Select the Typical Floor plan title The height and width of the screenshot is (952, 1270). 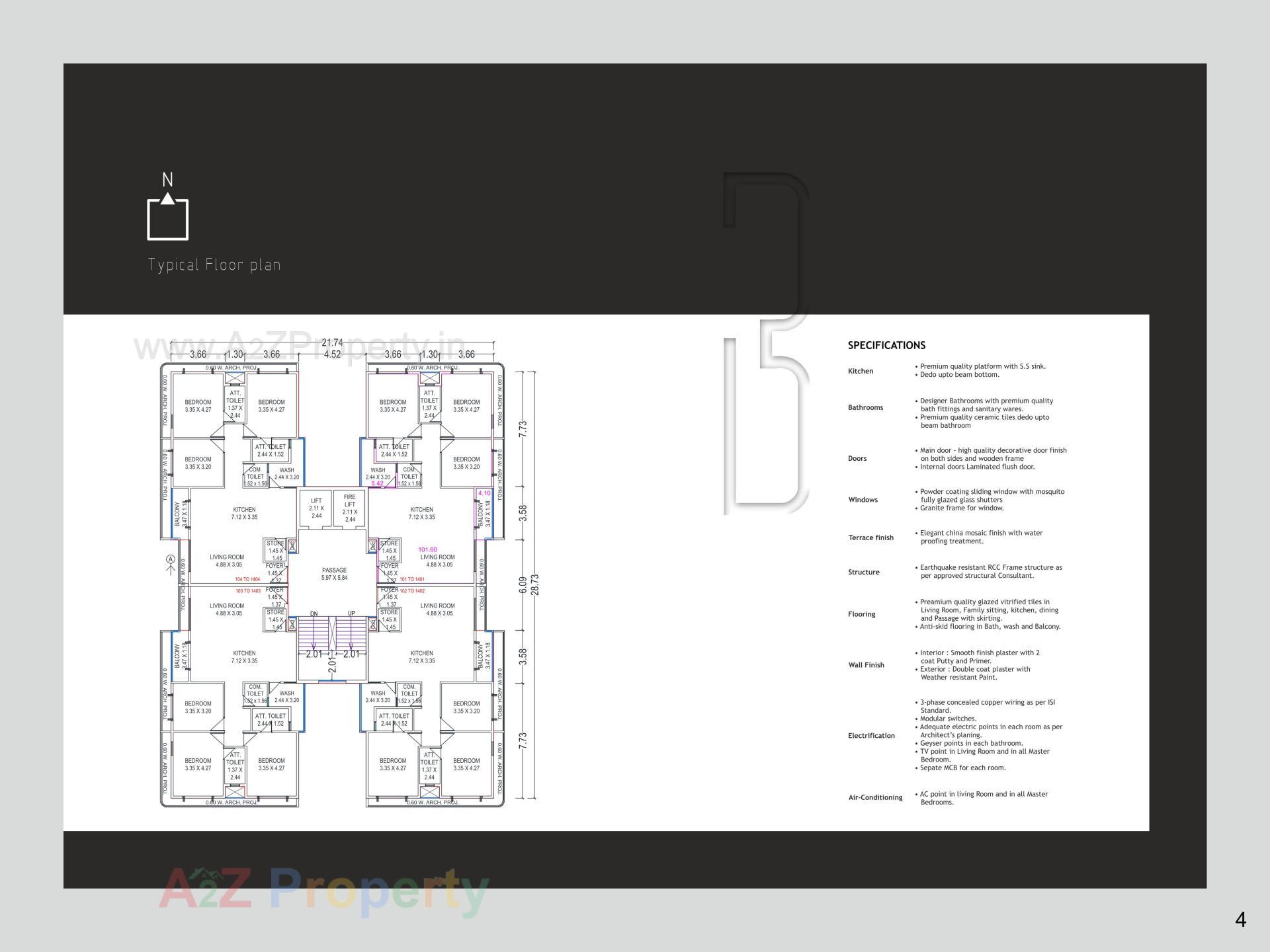pos(216,264)
